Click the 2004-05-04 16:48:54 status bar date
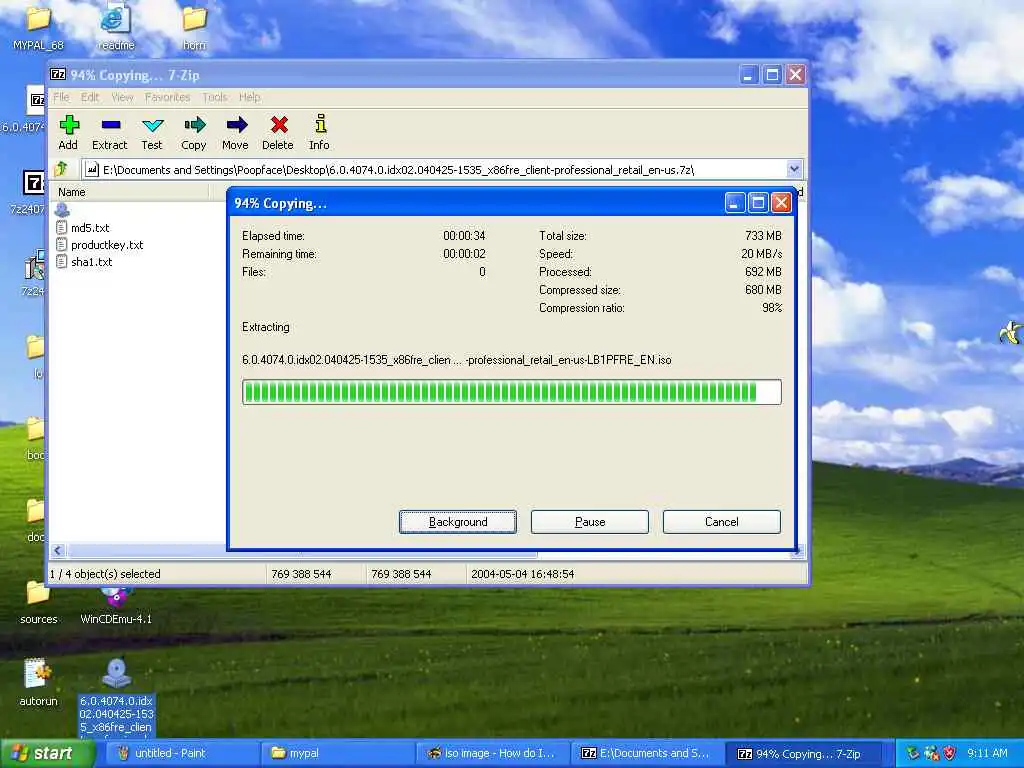 coord(522,574)
